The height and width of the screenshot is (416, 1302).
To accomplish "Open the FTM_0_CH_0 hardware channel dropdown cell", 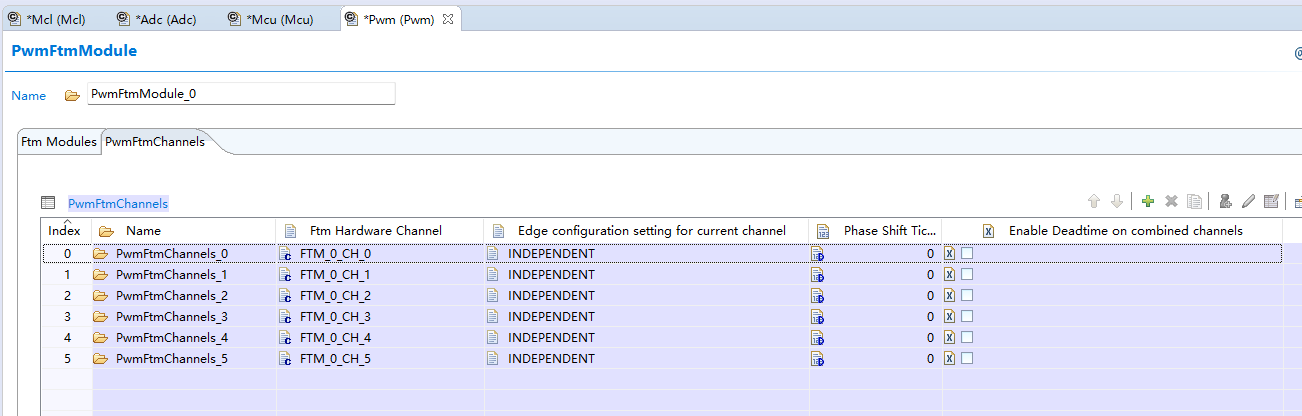I will [380, 254].
